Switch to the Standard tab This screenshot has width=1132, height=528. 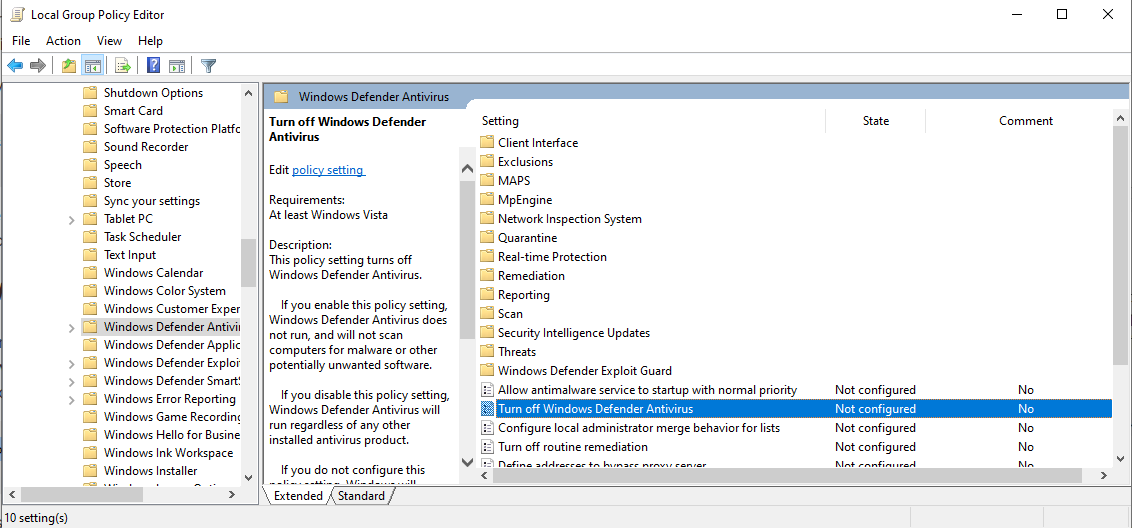tap(361, 496)
